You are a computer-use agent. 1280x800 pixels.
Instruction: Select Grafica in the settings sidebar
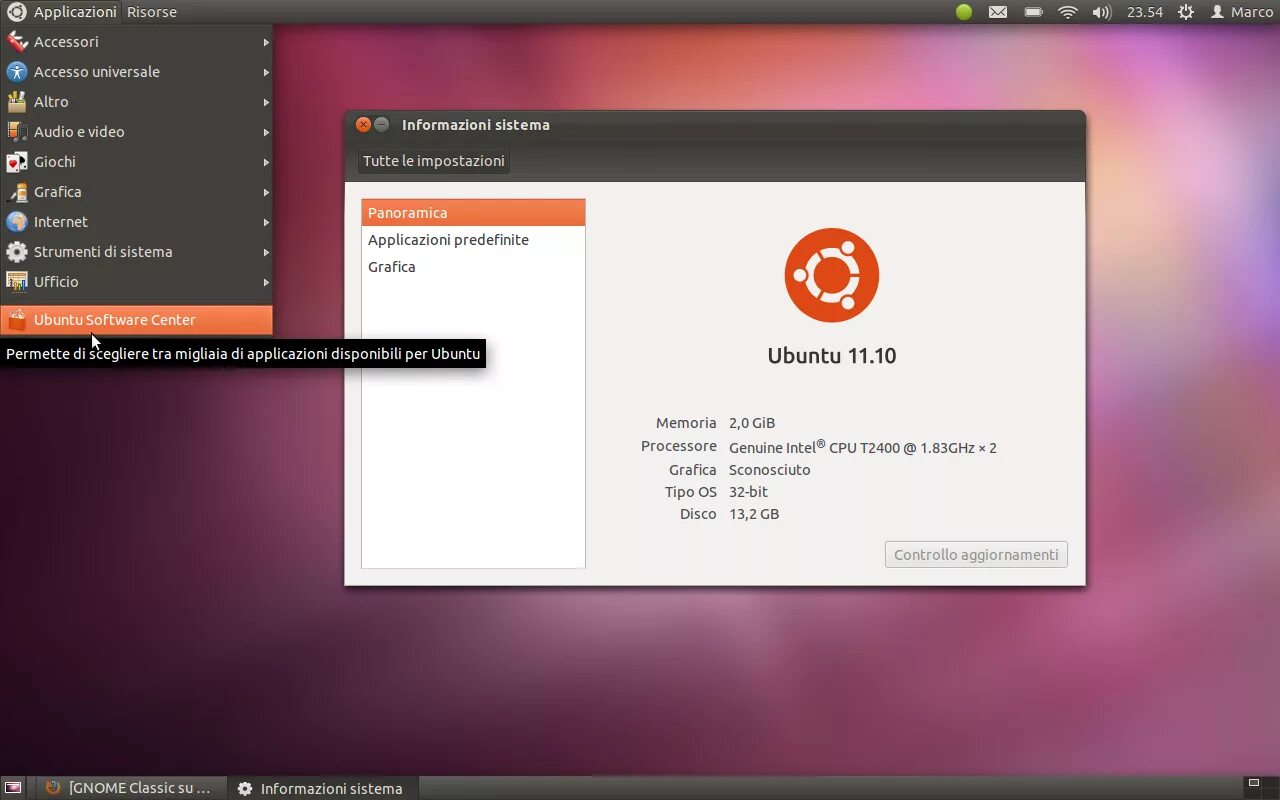(x=473, y=267)
